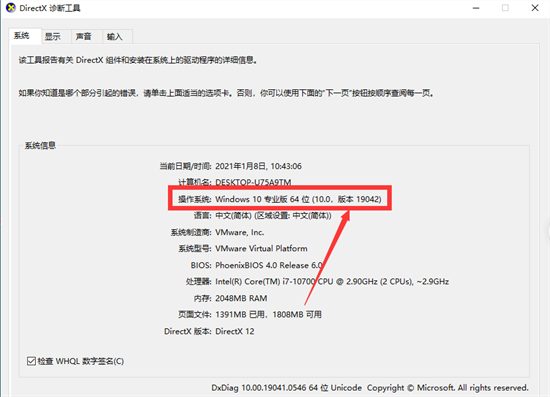Image resolution: width=550 pixels, height=397 pixels.
Task: Click computer name DESKTOP-U75A9TM
Action: [253, 182]
